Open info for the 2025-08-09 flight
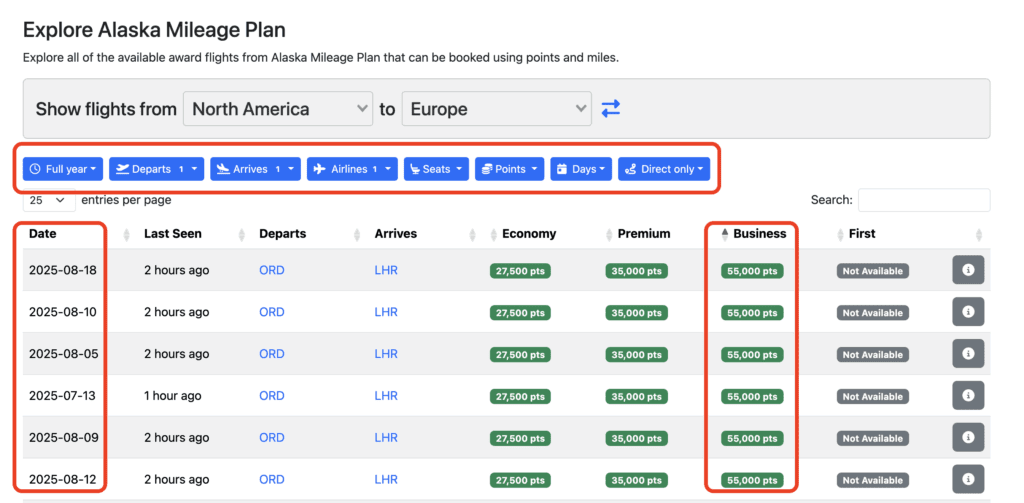This screenshot has width=1024, height=503. [x=968, y=437]
